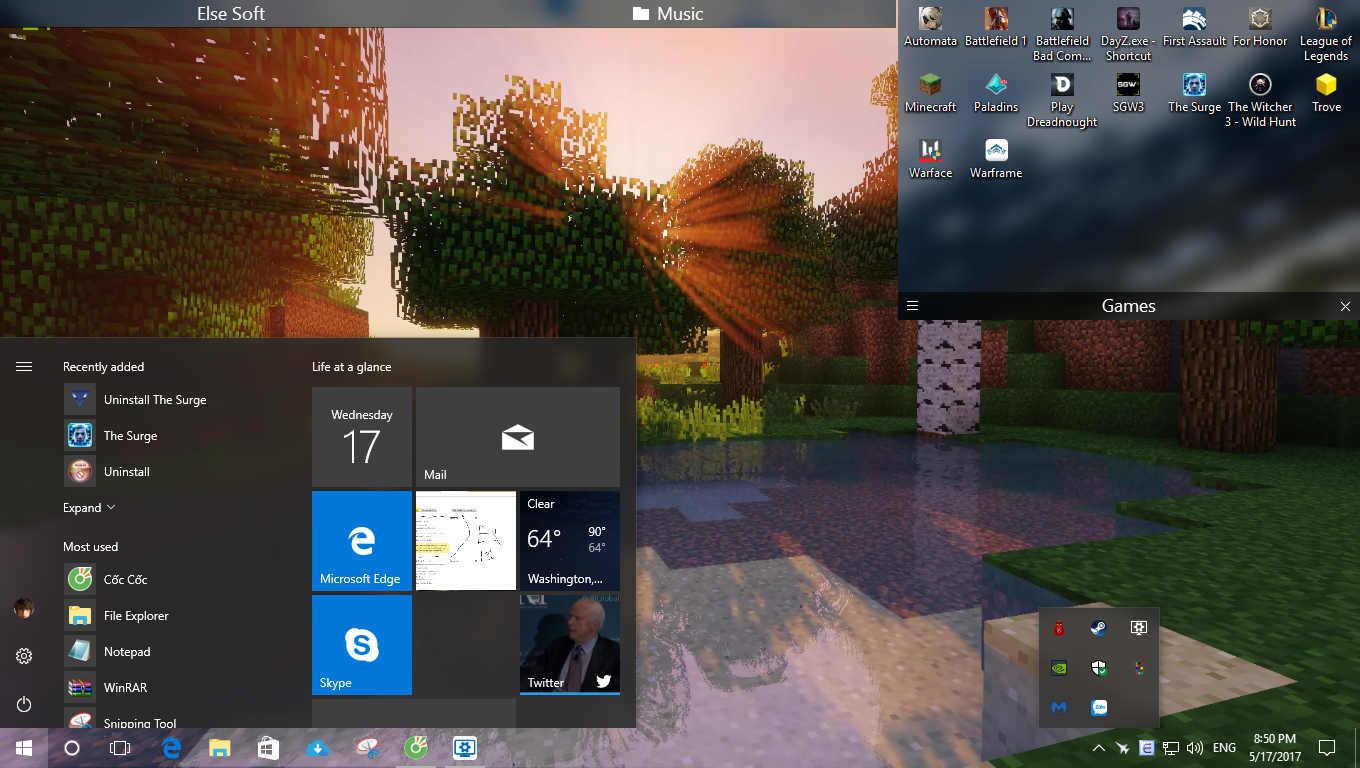Screen dimensions: 1360x768
Task: Open the Microsoft Edge tile
Action: (362, 541)
